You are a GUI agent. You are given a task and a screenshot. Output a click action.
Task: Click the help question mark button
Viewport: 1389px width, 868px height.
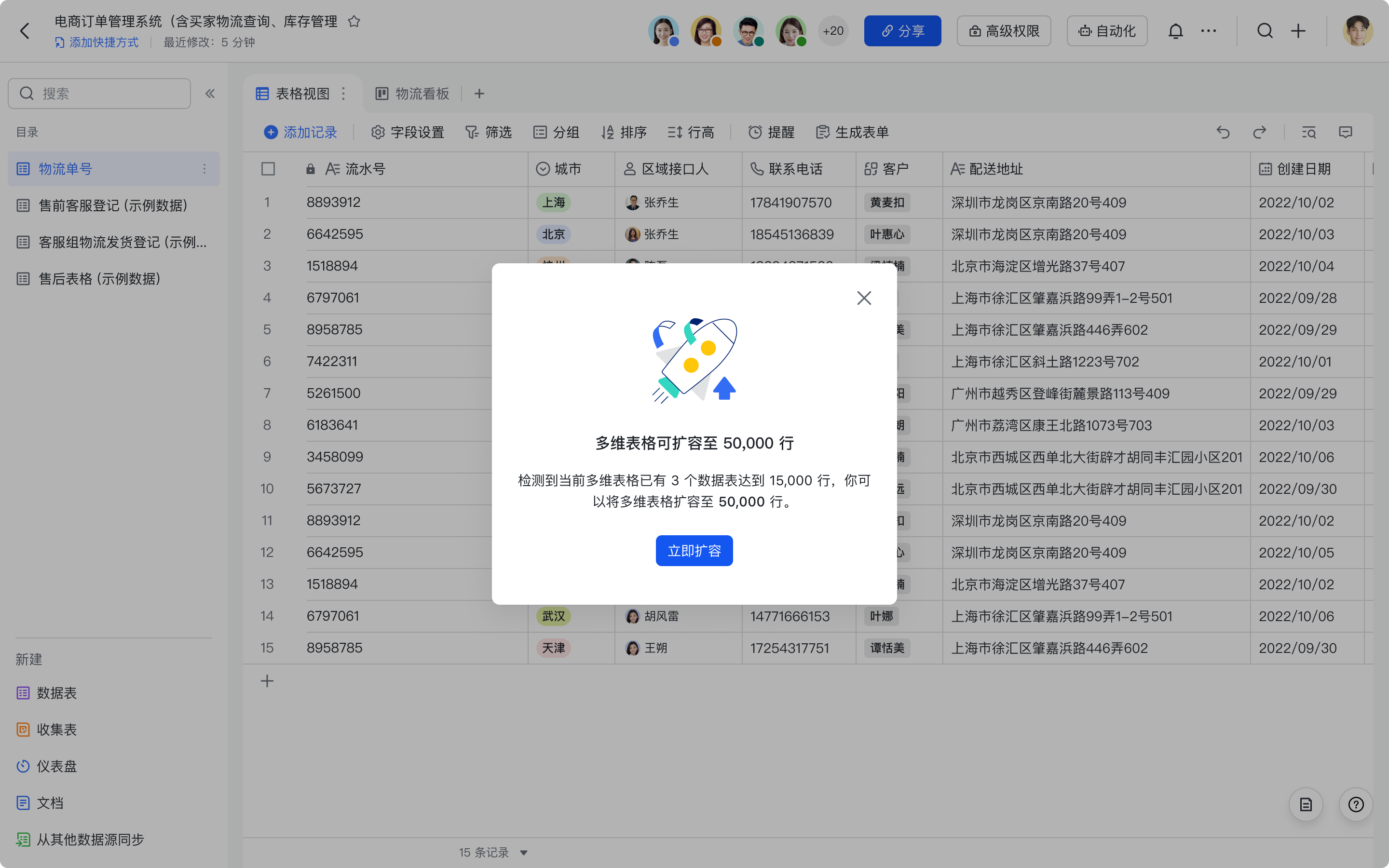1356,804
